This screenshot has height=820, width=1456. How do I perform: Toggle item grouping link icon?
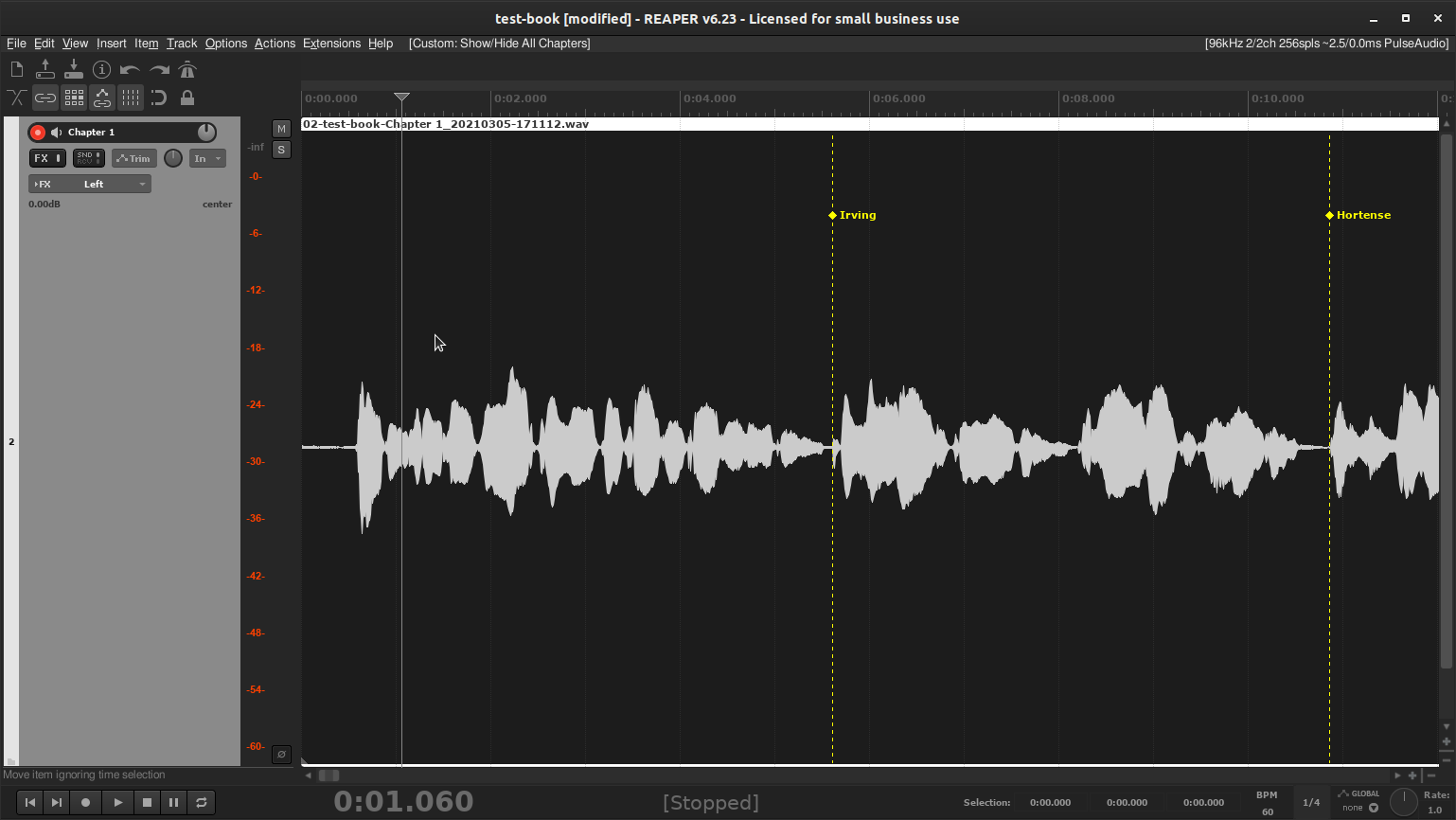tap(44, 98)
